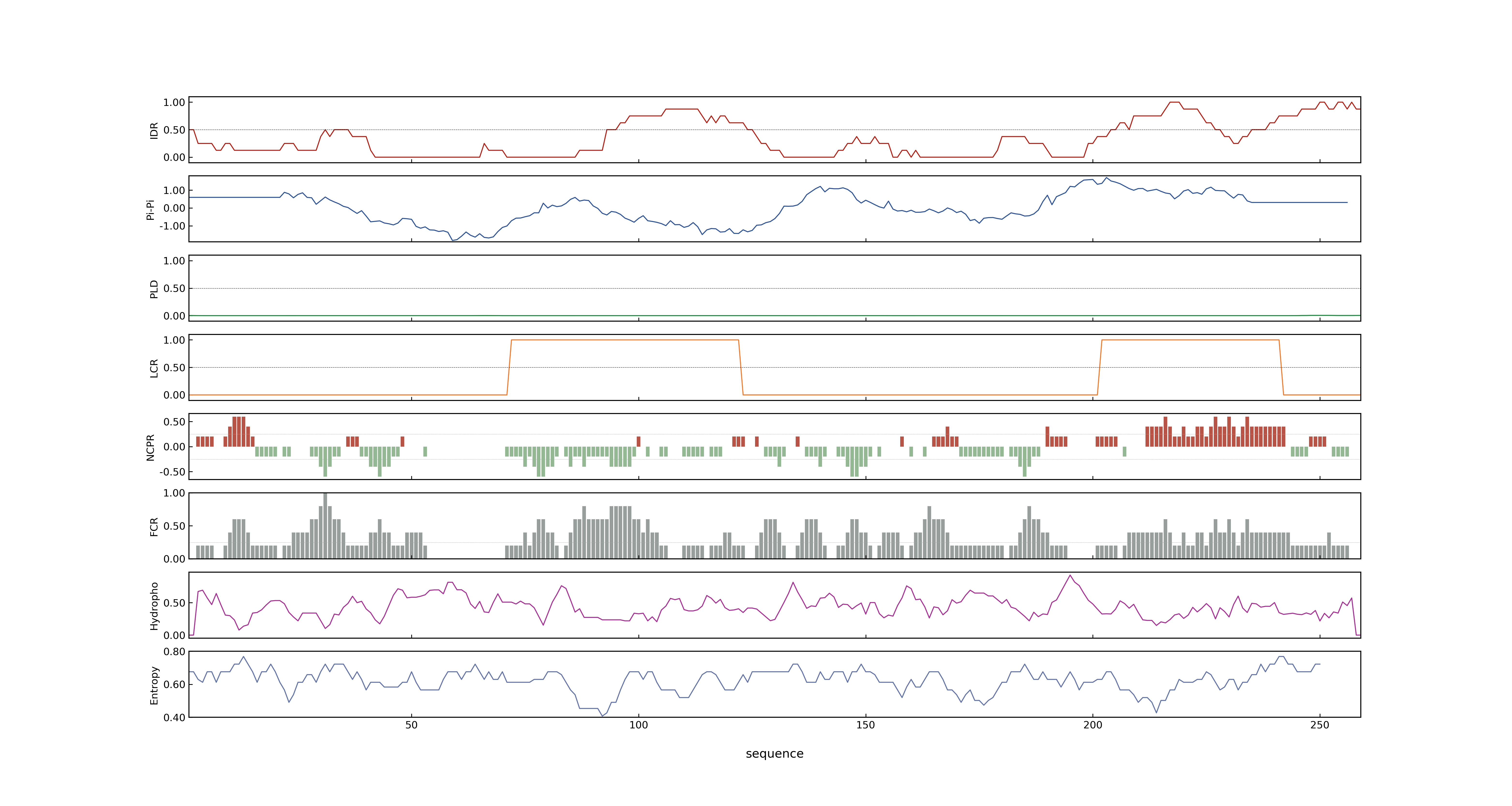The image size is (1512, 806).
Task: Click the LCR y-axis label
Action: click(x=154, y=368)
